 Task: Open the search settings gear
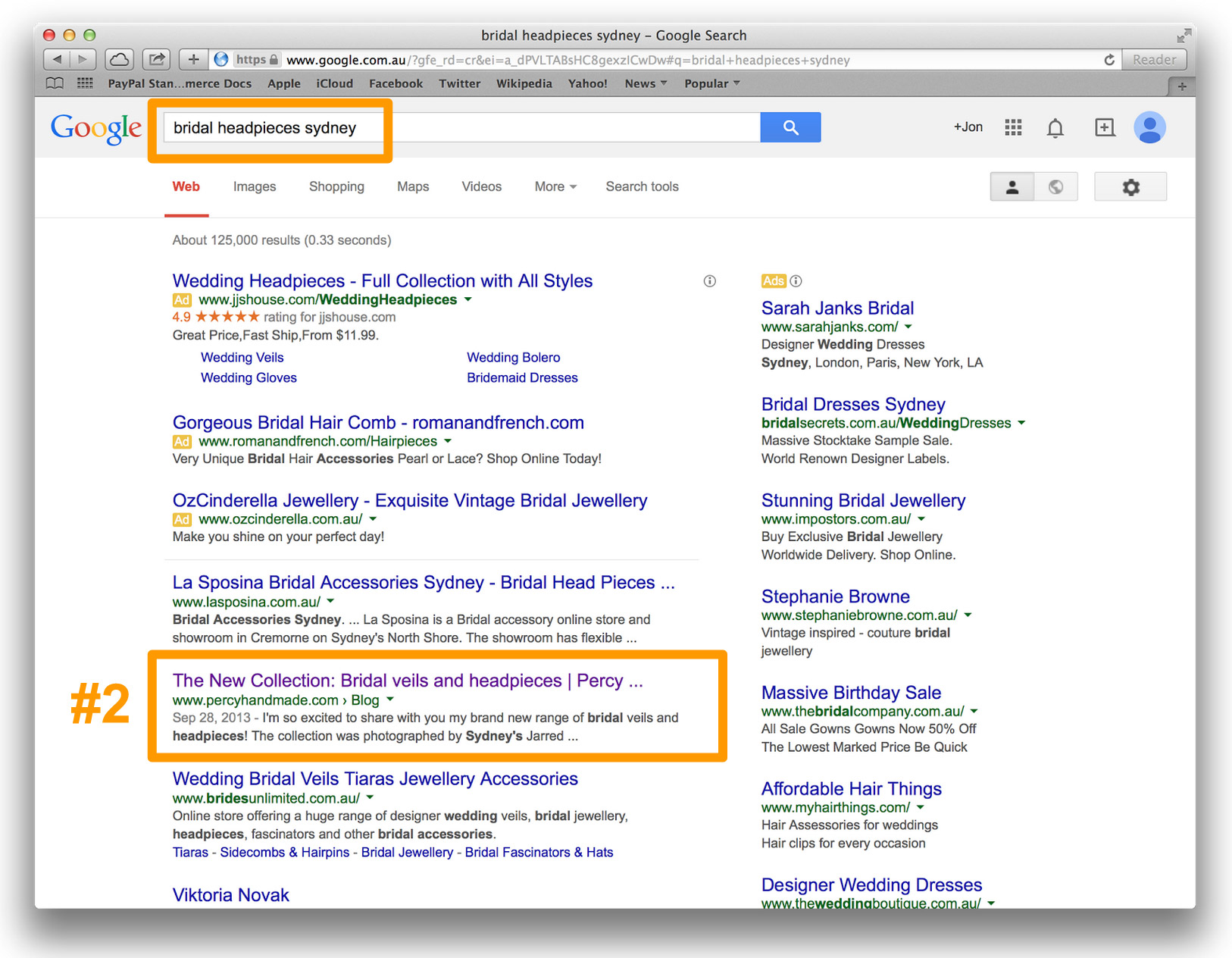(x=1130, y=187)
